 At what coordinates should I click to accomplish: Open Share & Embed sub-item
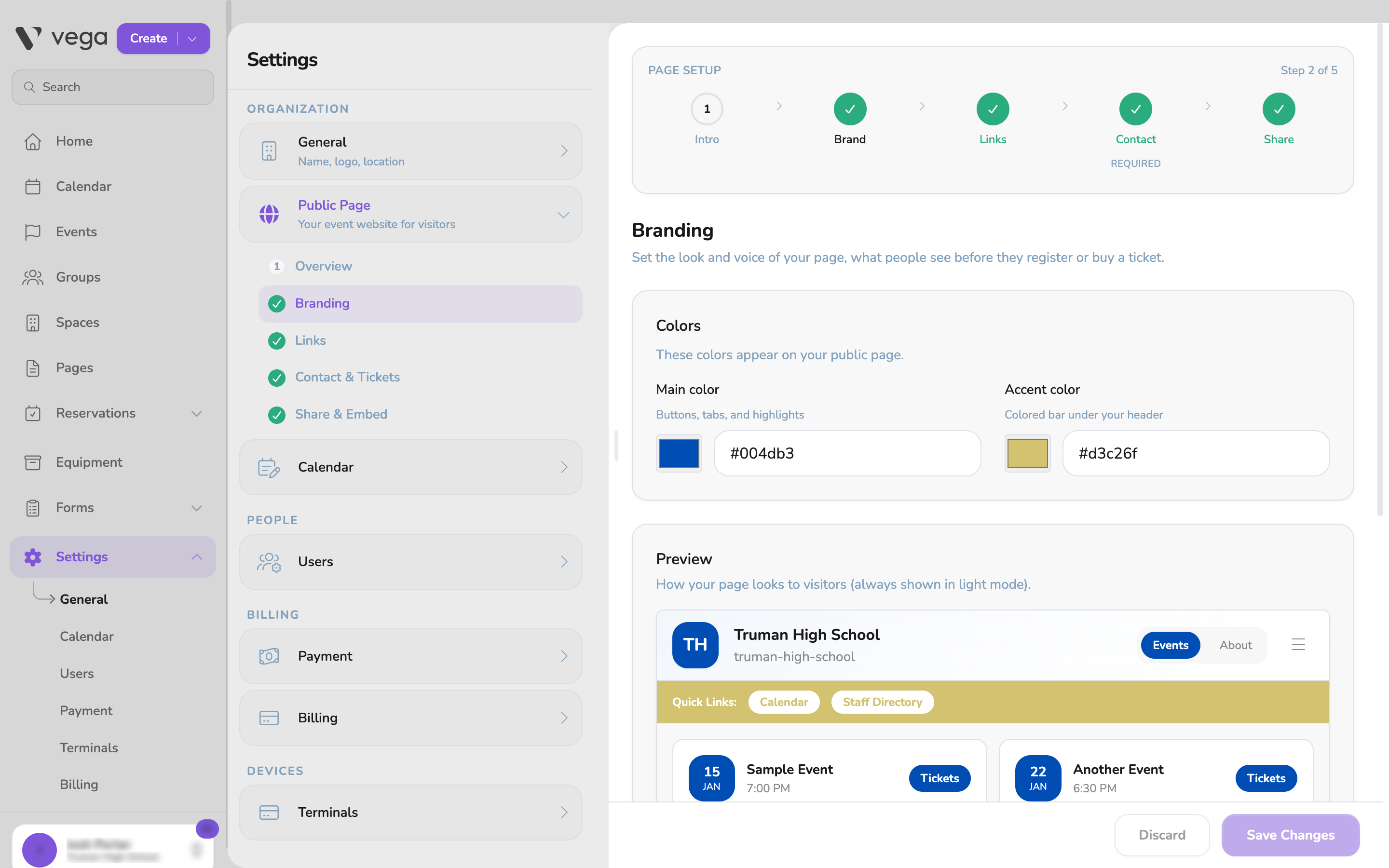420,415
